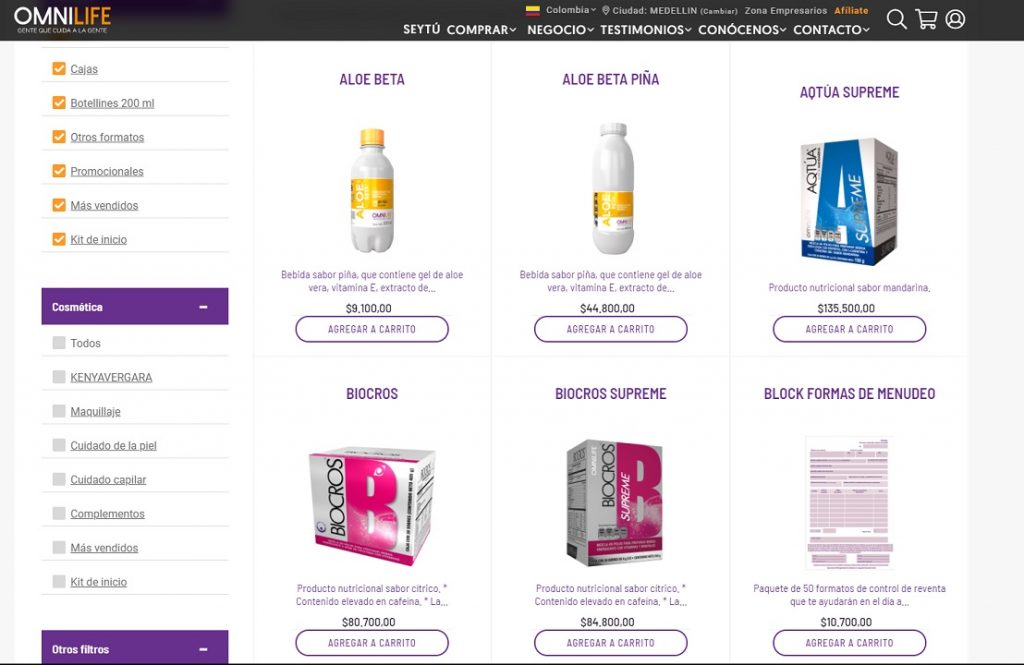Click the Omnilife logo
1024x665 pixels.
click(63, 20)
